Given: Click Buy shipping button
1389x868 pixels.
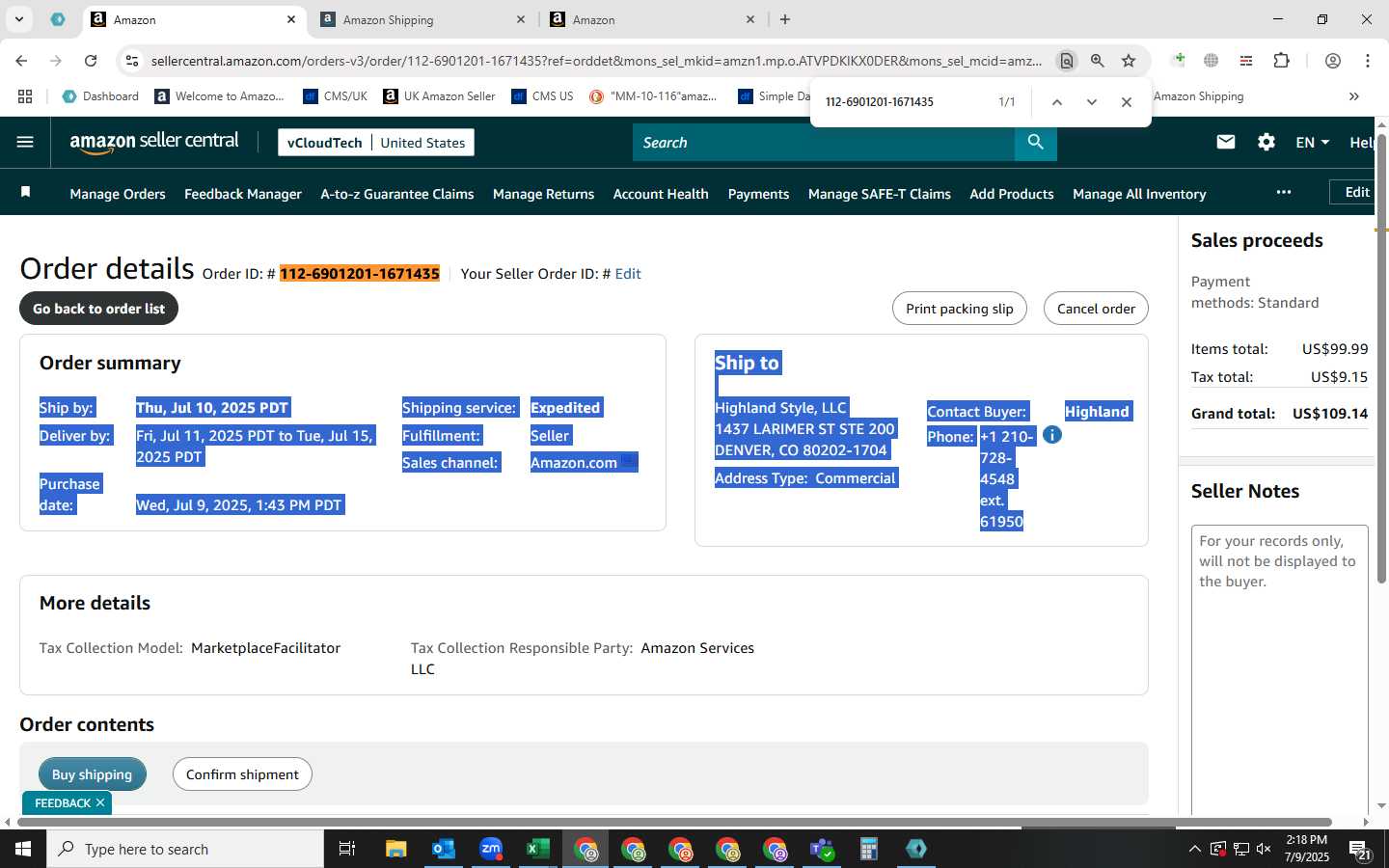Looking at the screenshot, I should 92,774.
